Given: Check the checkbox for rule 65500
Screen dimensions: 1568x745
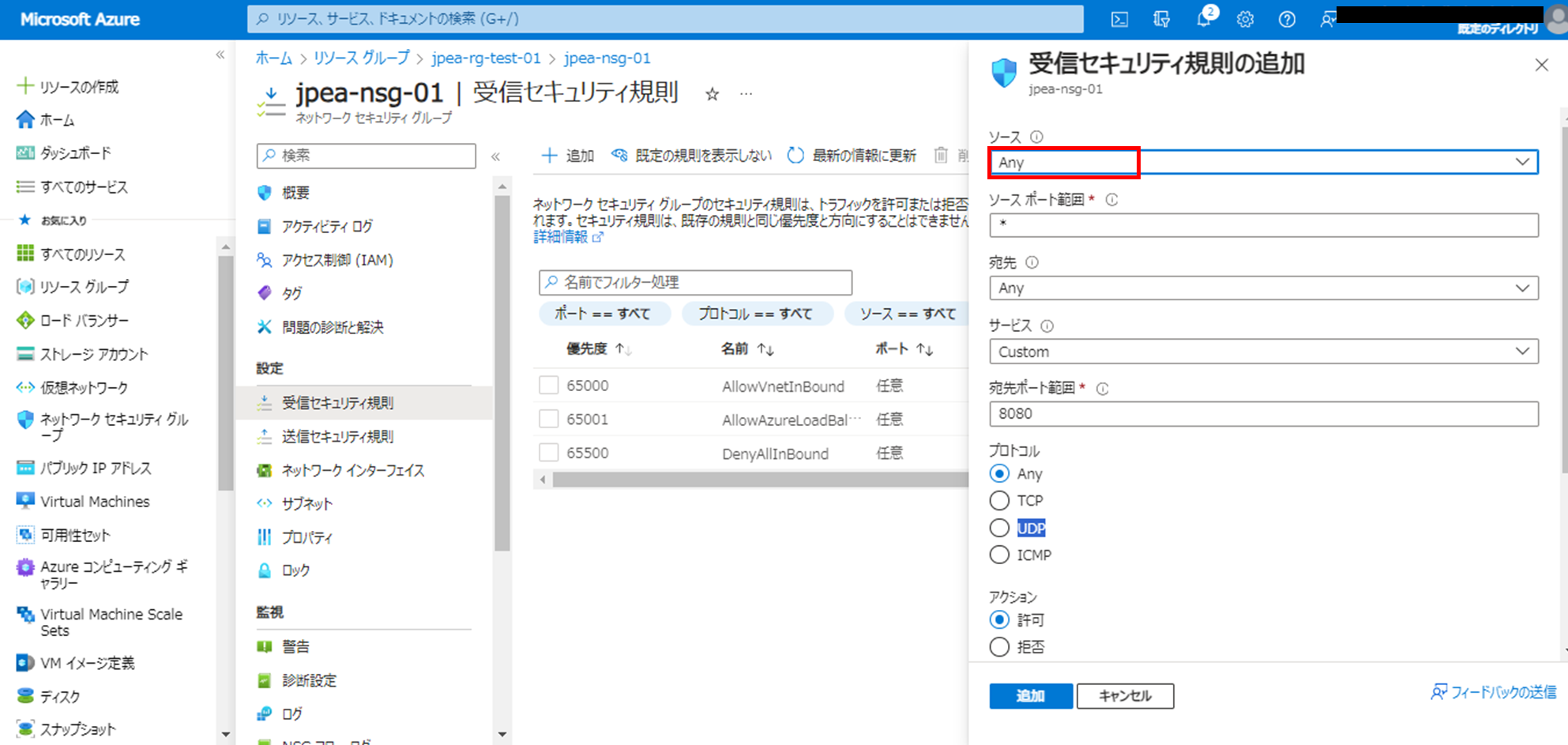Looking at the screenshot, I should (x=548, y=453).
